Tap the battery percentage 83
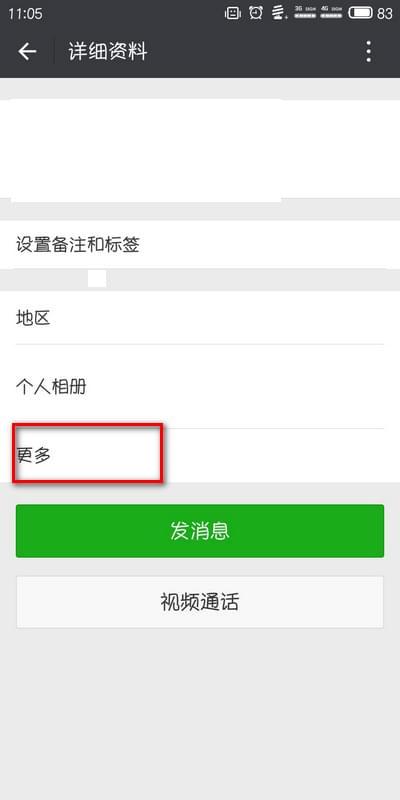 tap(385, 14)
